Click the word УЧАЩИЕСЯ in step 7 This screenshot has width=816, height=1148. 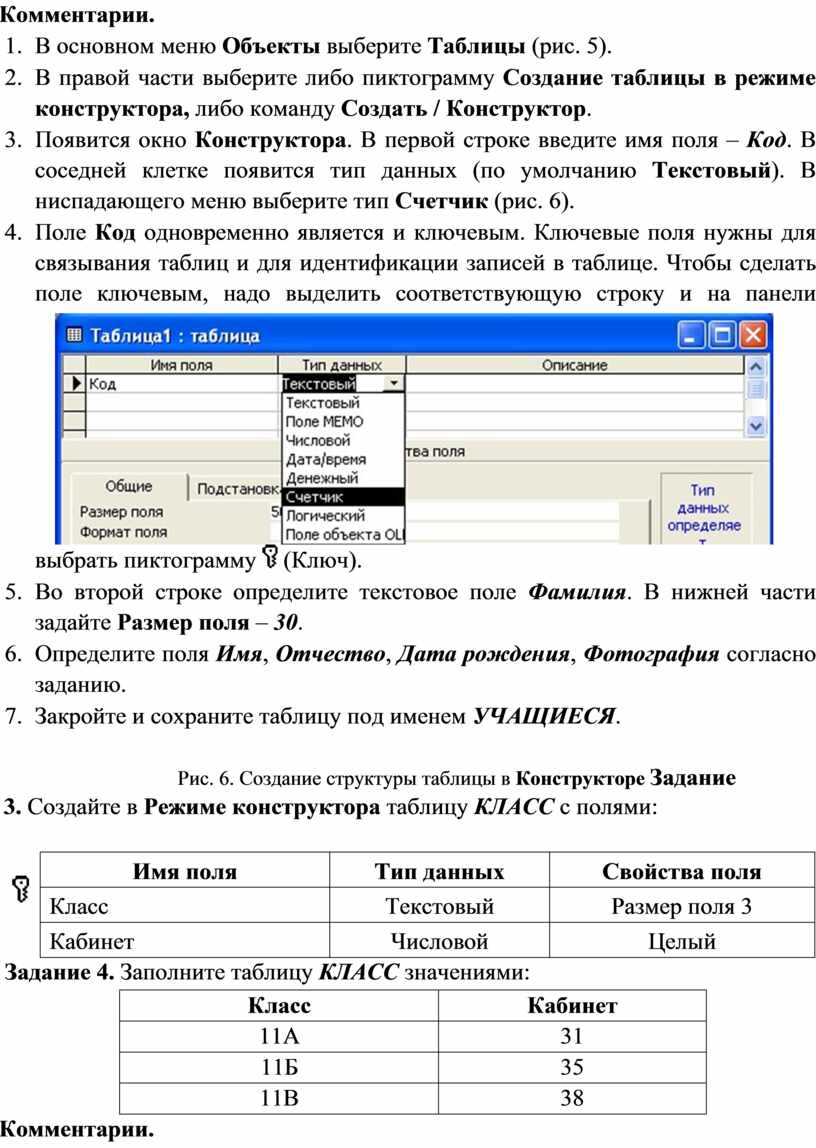tap(543, 715)
